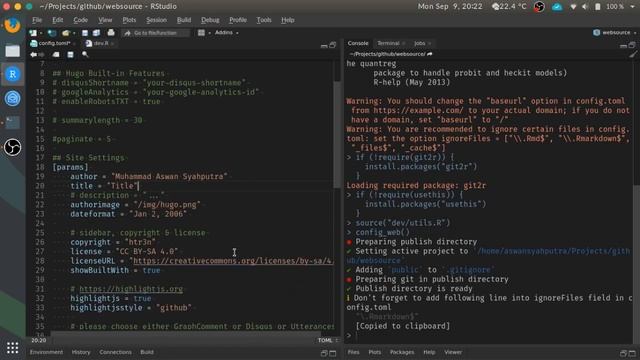Save all open documents
Screen dimensions: 640x360
click(96, 33)
